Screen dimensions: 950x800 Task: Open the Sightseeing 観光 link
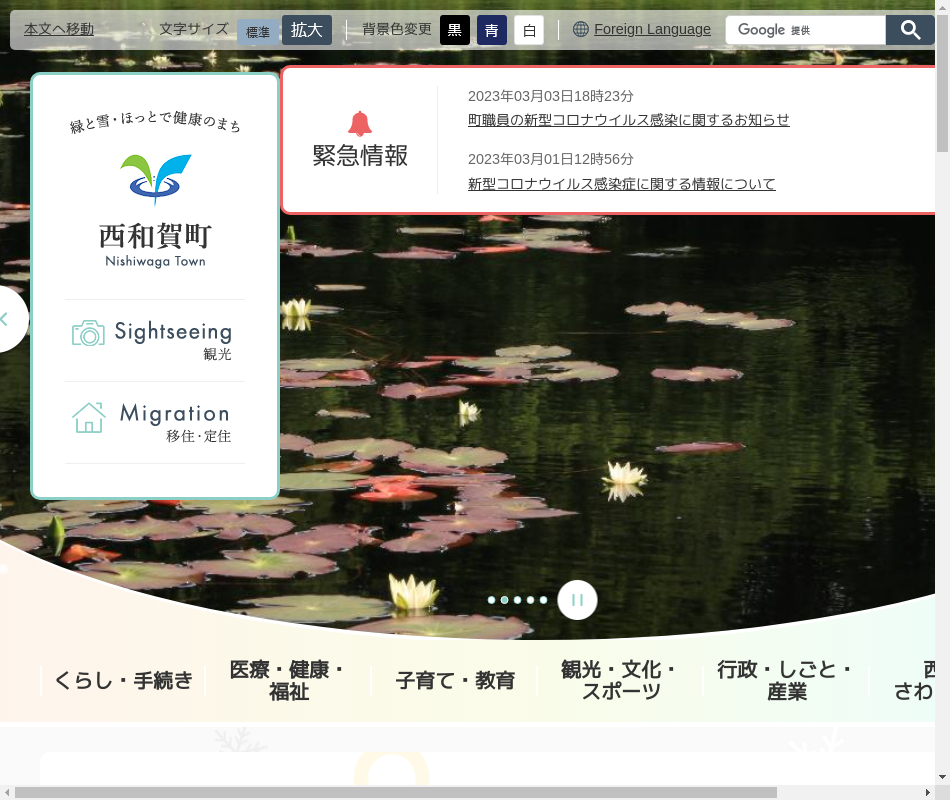pyautogui.click(x=154, y=341)
